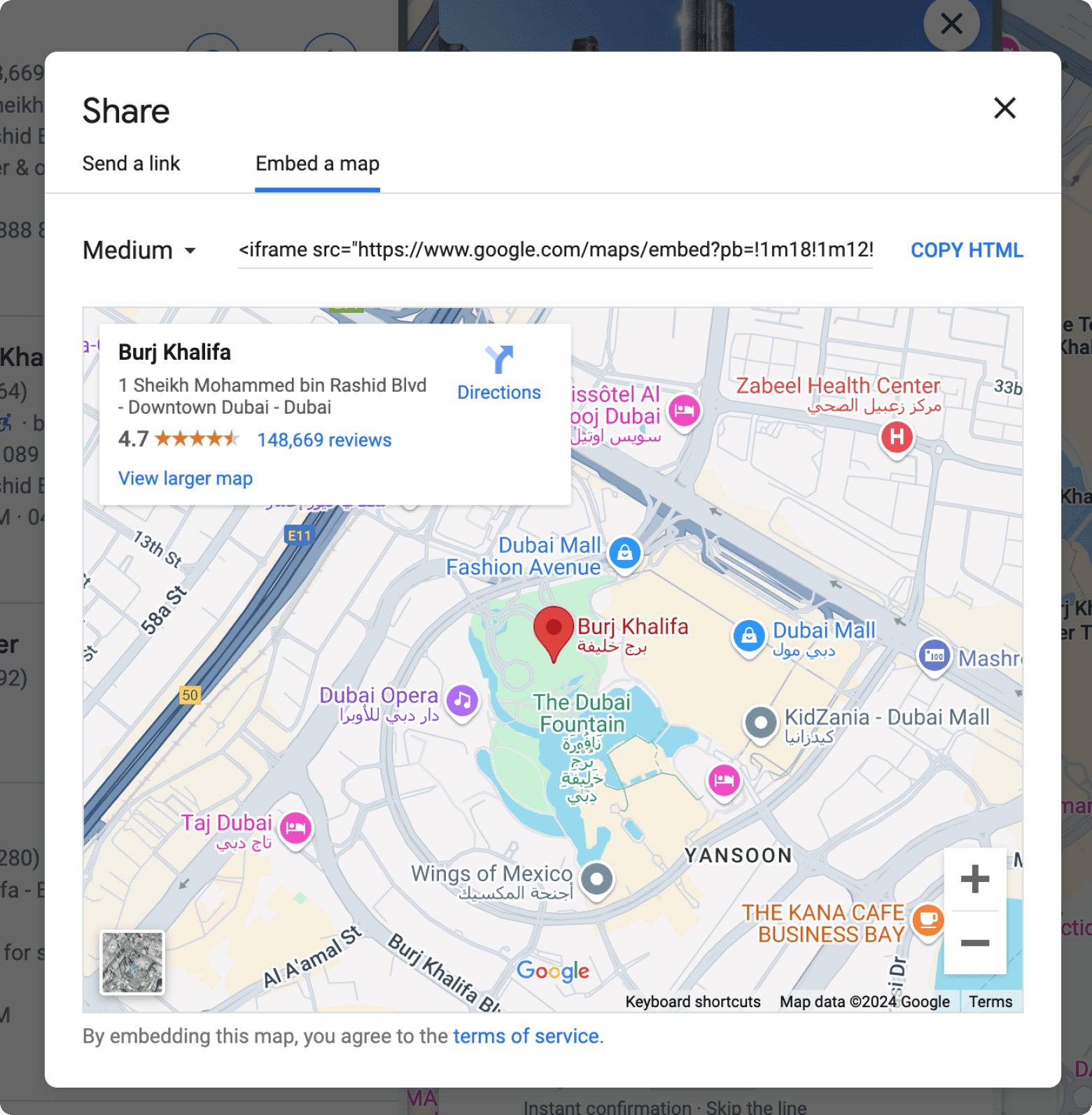Click the YANSOON area label

coord(738,855)
